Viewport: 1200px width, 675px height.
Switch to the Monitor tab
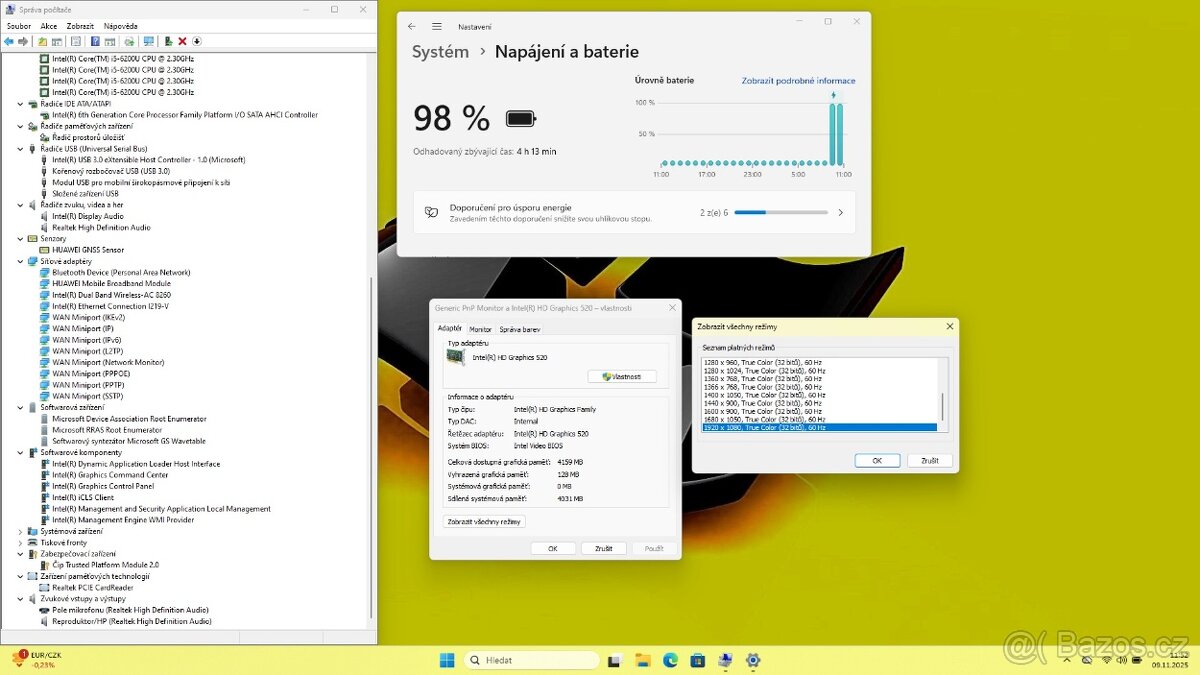tap(480, 328)
